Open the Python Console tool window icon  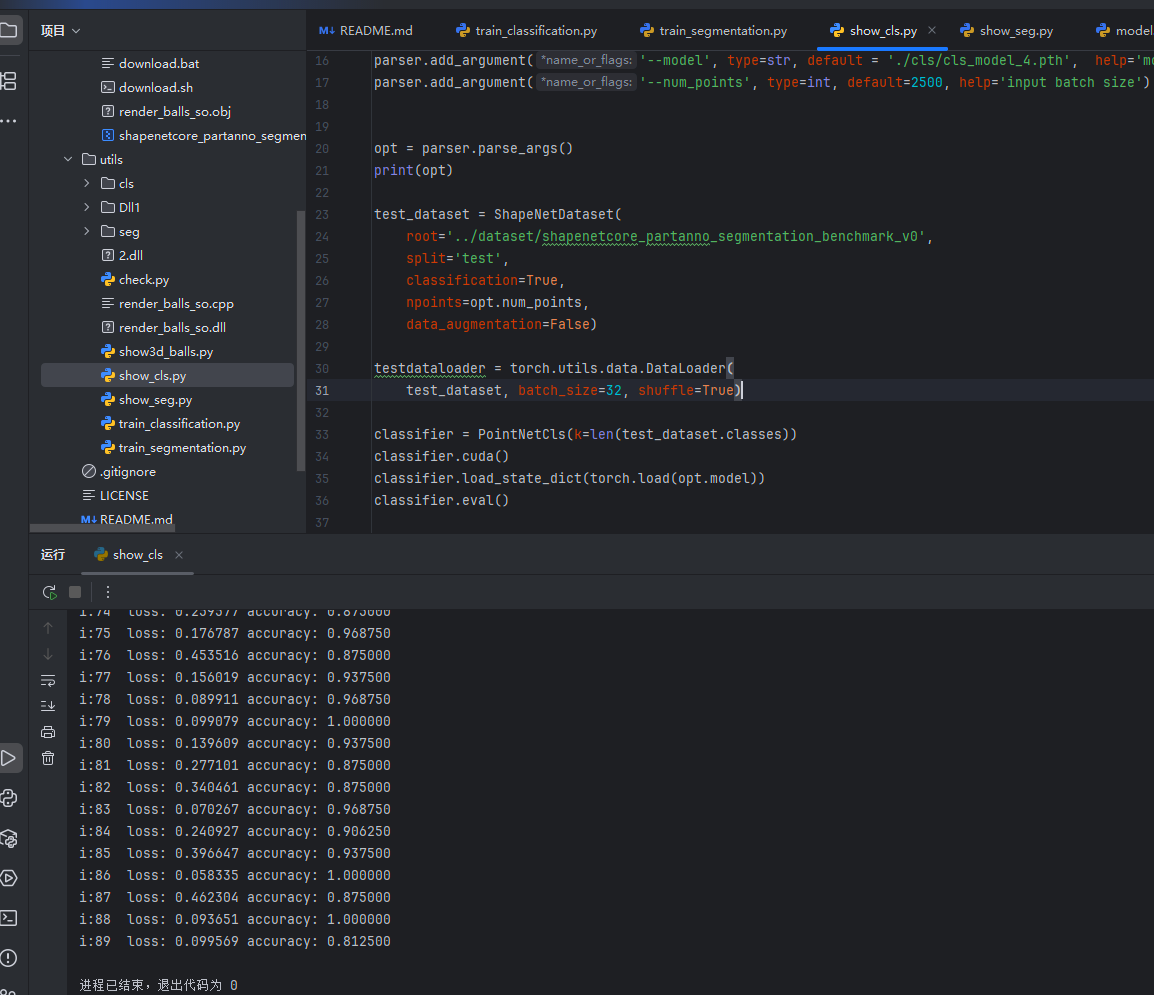click(x=9, y=799)
